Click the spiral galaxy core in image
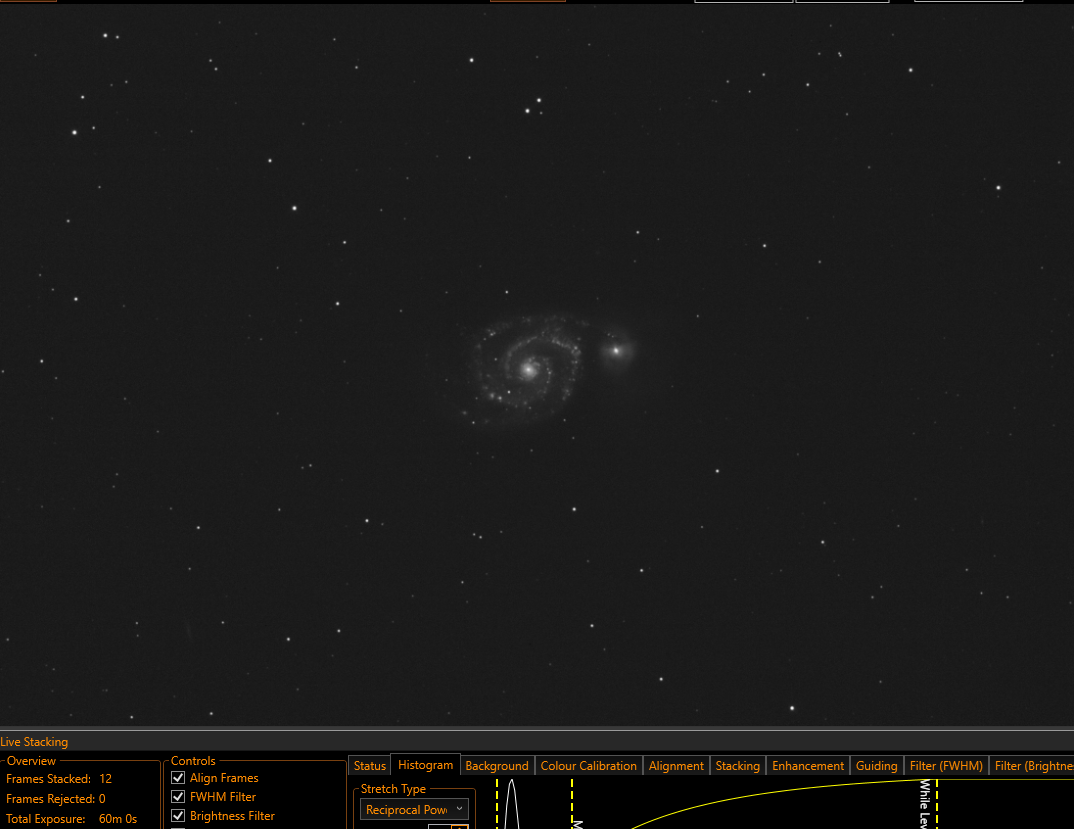This screenshot has width=1074, height=829. [528, 370]
